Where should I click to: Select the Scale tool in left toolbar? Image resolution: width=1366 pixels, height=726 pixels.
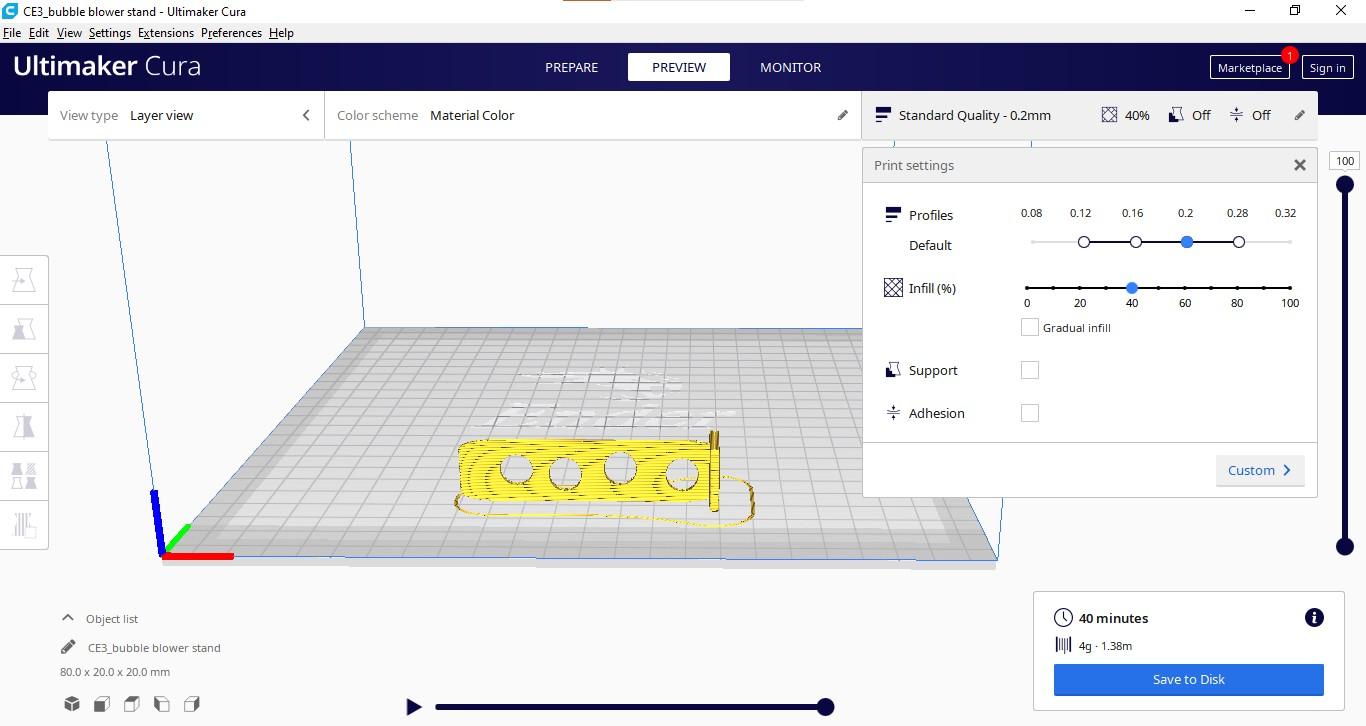[x=24, y=329]
